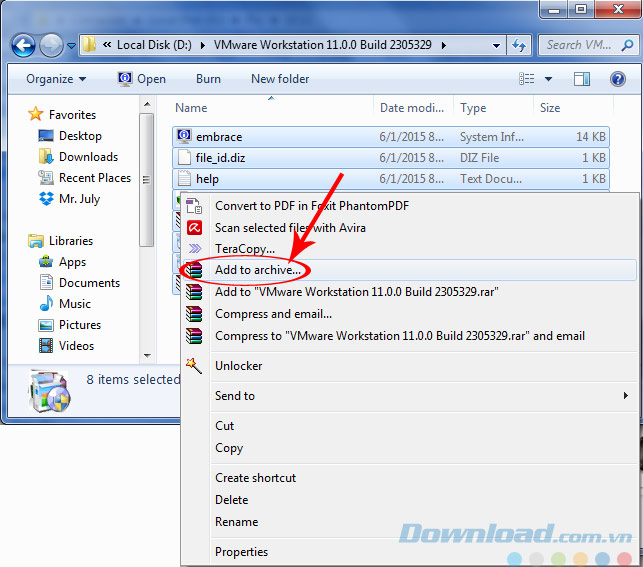Viewport: 643px width, 567px height.
Task: Click the red Avira icon
Action: [194, 227]
